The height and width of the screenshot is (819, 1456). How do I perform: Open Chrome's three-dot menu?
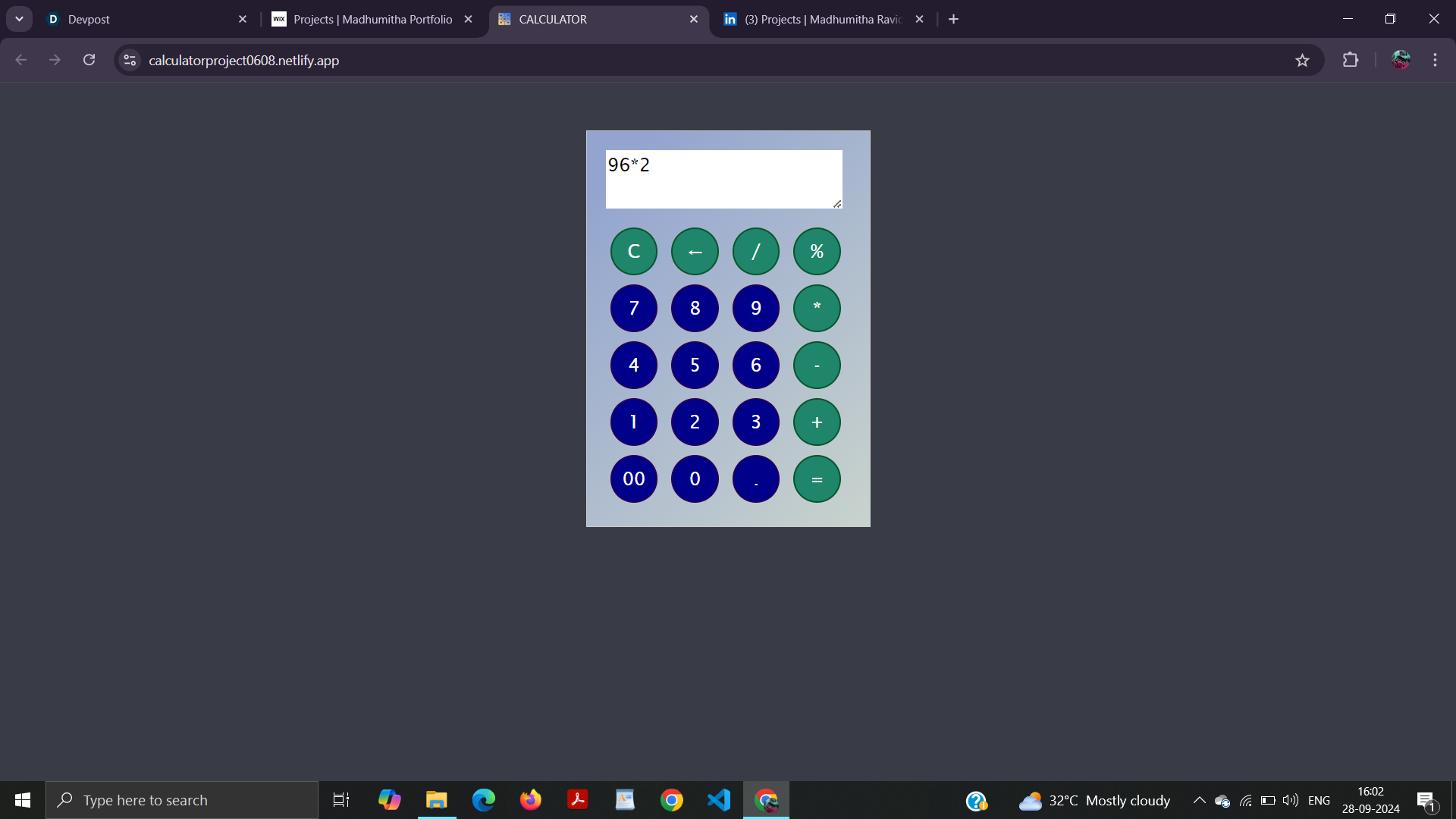coord(1435,60)
